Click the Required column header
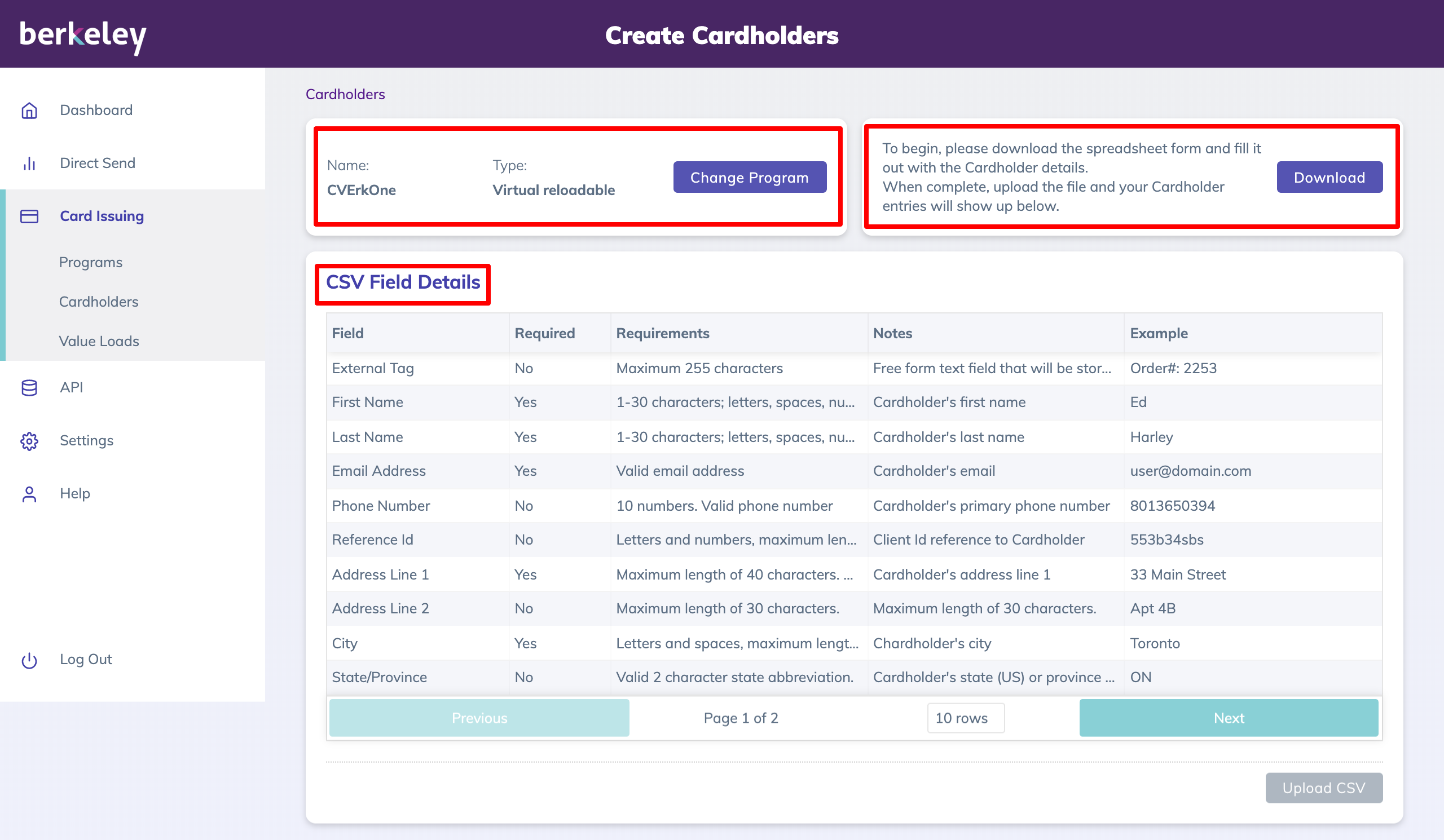This screenshot has width=1444, height=840. pyautogui.click(x=544, y=333)
